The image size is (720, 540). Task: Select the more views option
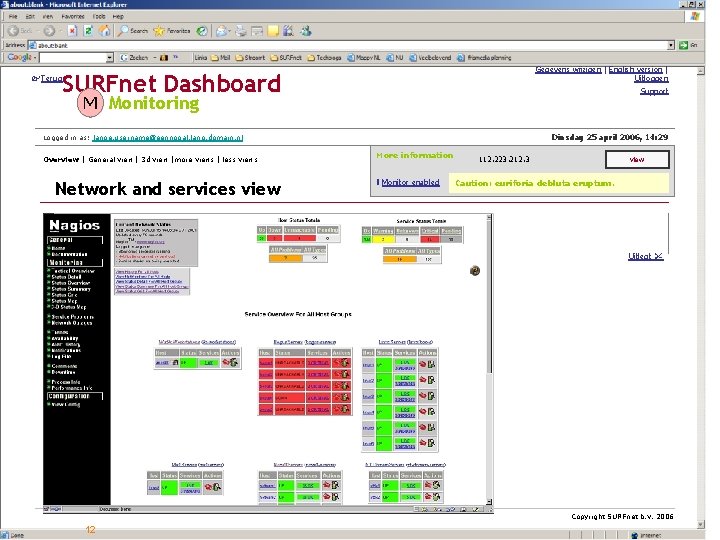click(x=194, y=160)
